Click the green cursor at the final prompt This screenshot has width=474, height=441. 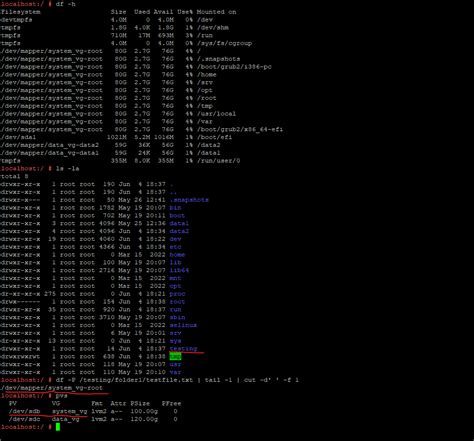click(58, 427)
